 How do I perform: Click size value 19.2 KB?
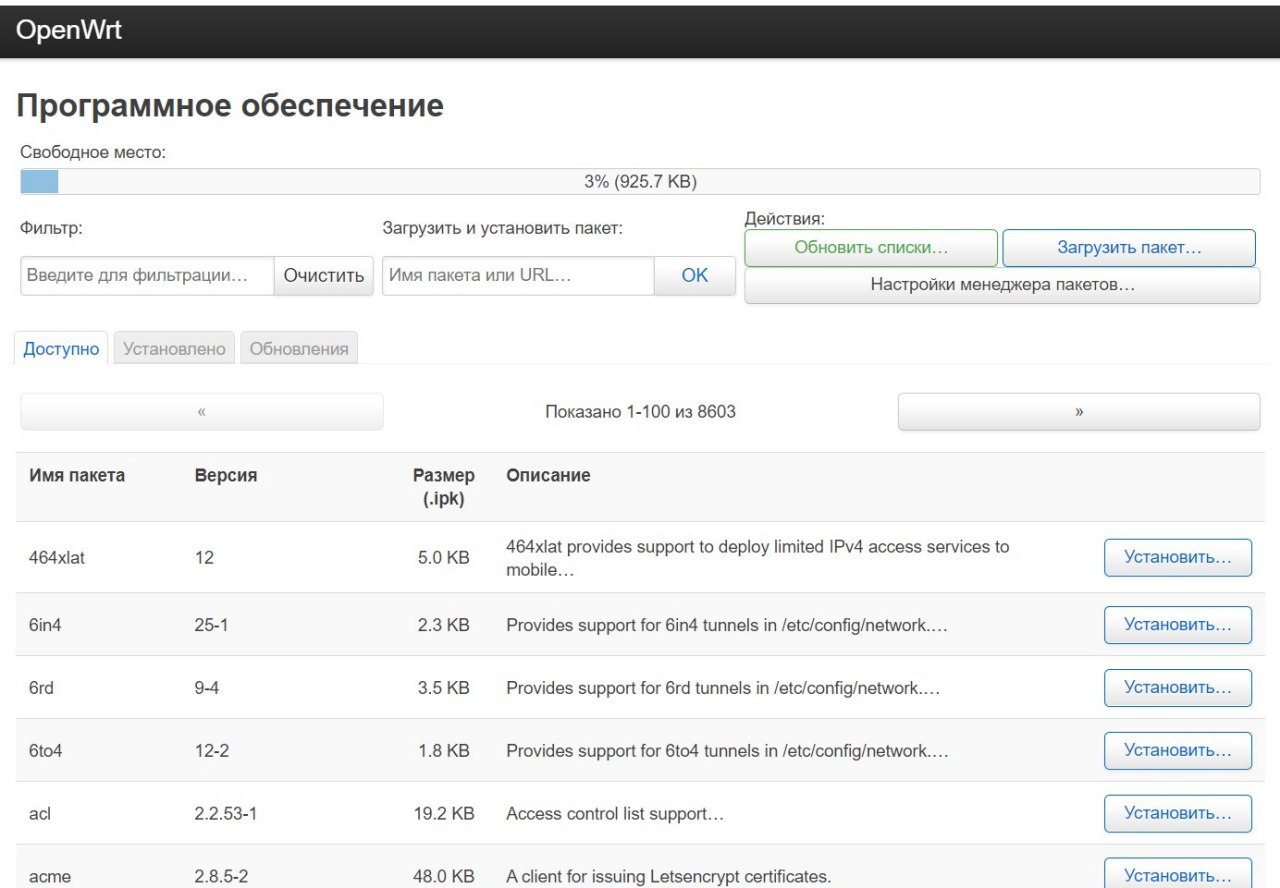pos(443,814)
